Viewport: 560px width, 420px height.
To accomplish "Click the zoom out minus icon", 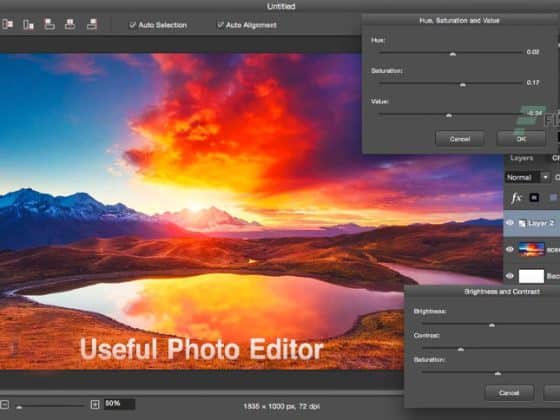I will coord(4,404).
